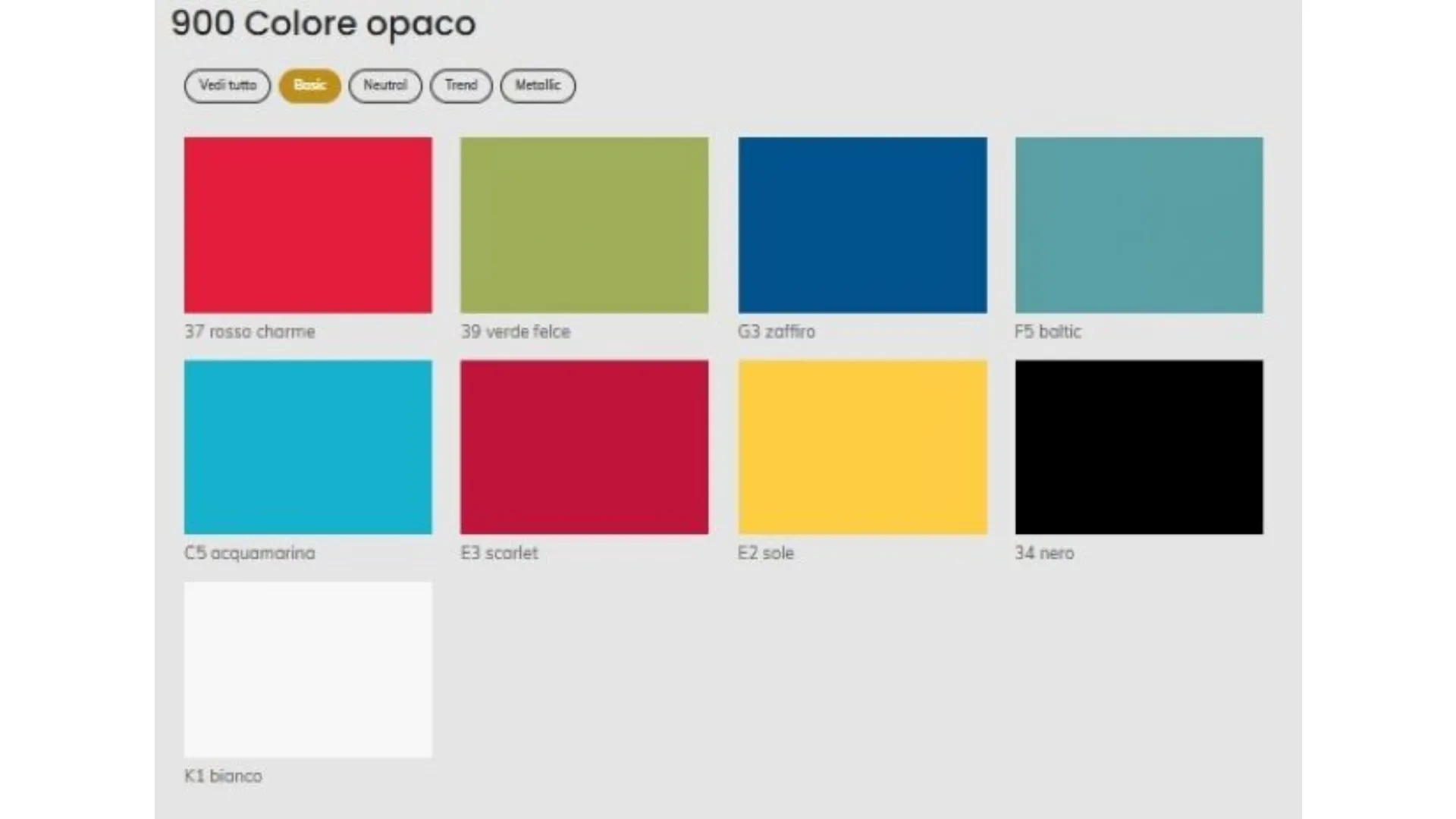
Task: Select the 34 nero black swatch
Action: pyautogui.click(x=1139, y=447)
